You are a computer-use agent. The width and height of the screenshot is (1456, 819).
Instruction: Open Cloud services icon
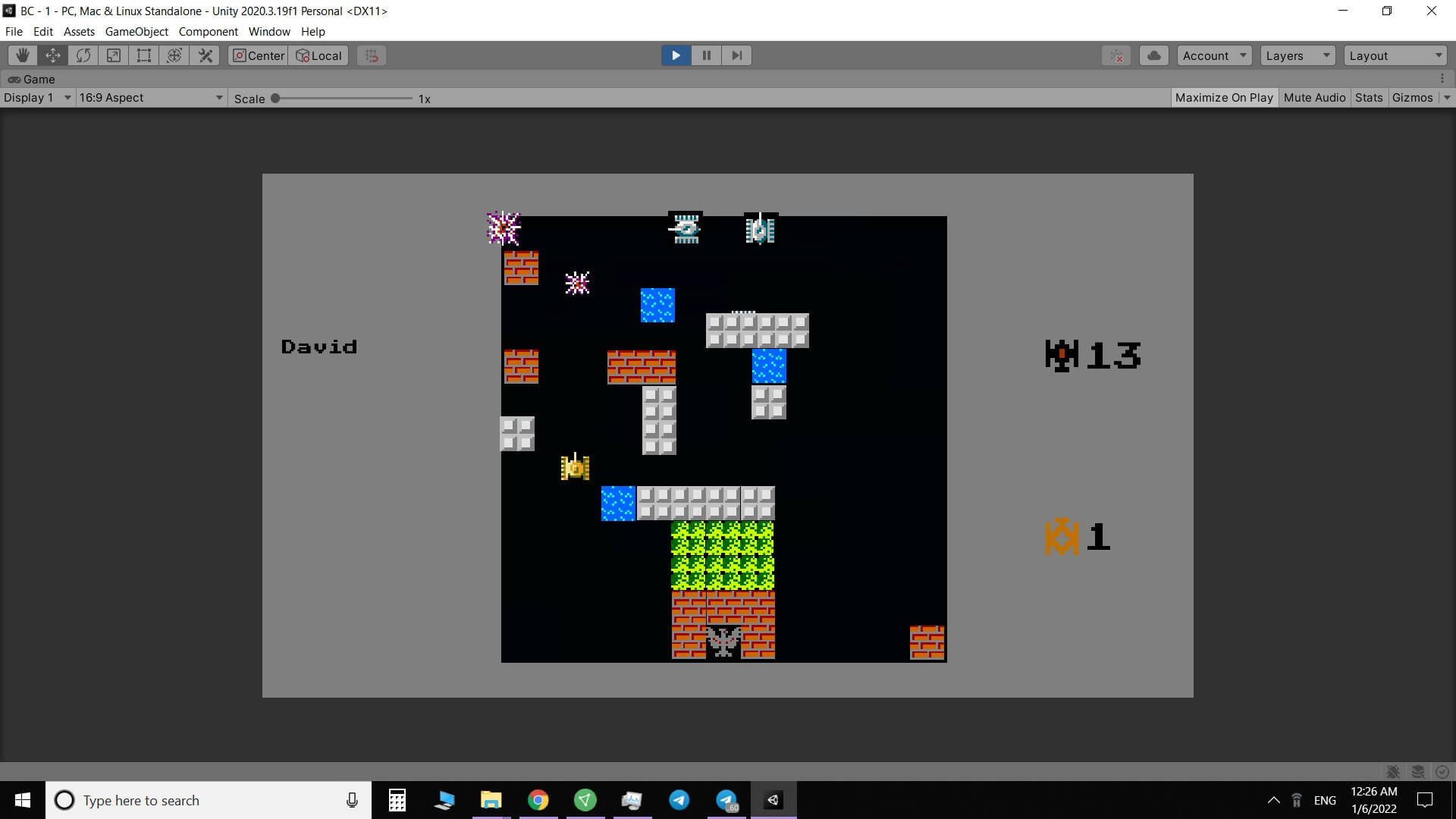click(x=1154, y=55)
